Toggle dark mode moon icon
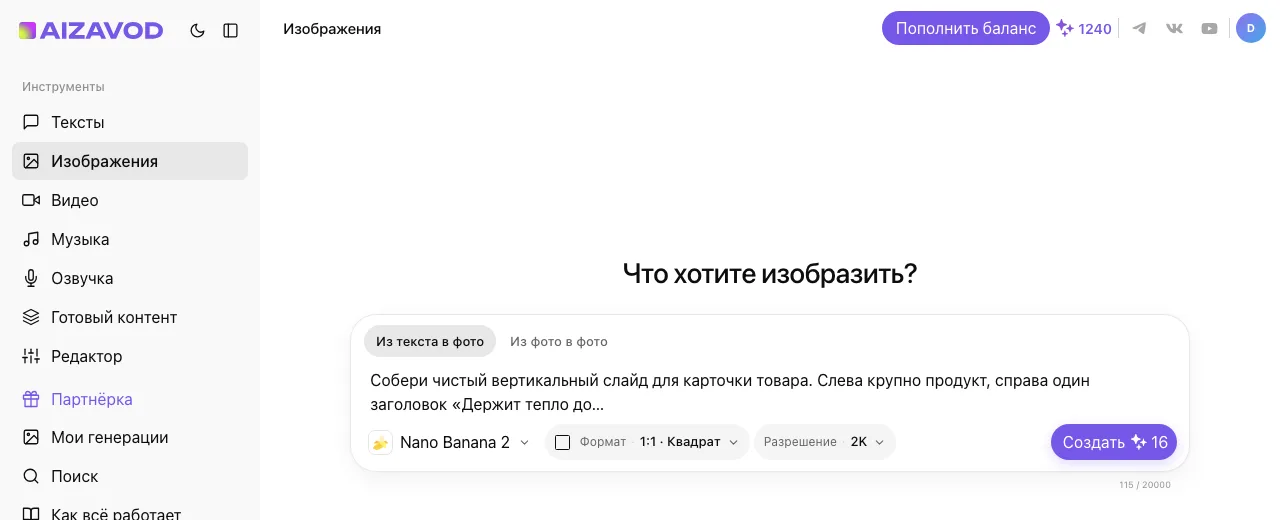 coord(197,31)
